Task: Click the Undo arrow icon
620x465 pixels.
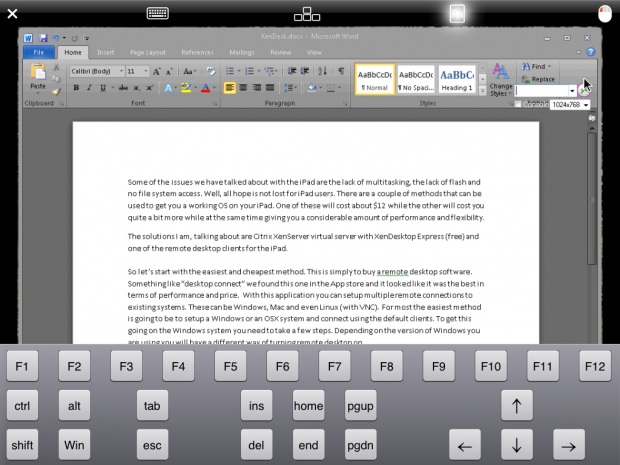Action: [56, 38]
